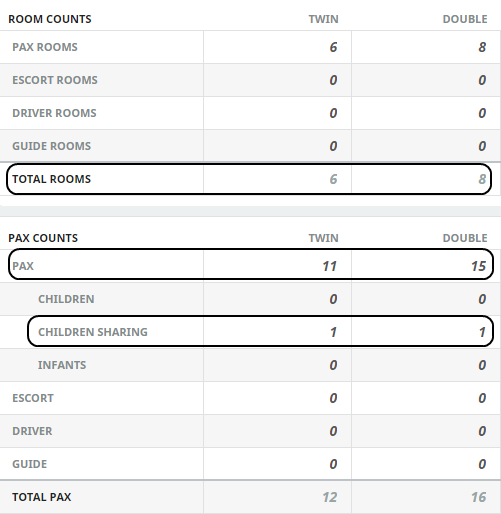
Task: Click Children Sharing Double value 1
Action: click(482, 332)
